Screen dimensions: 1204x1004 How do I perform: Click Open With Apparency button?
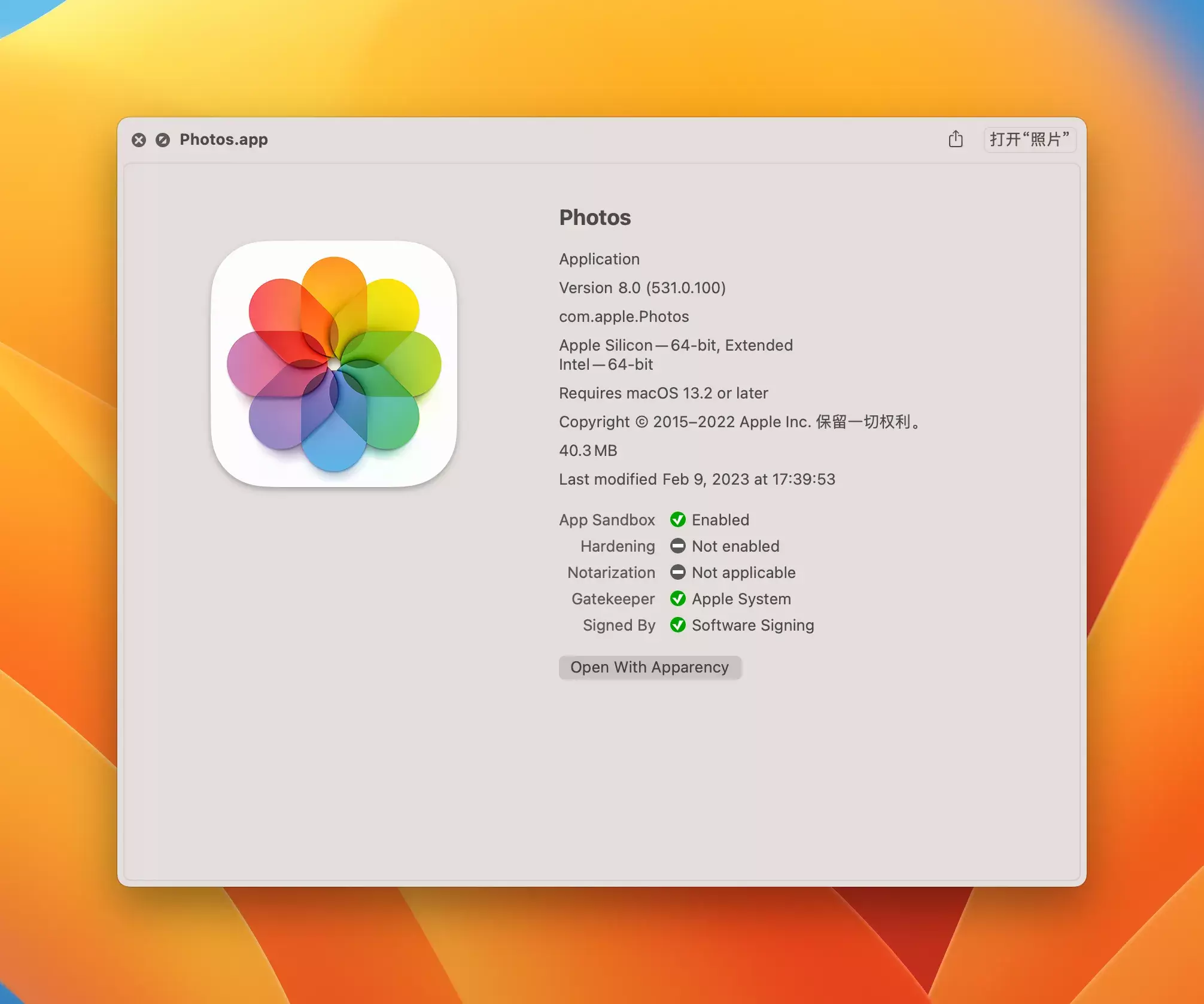point(649,667)
